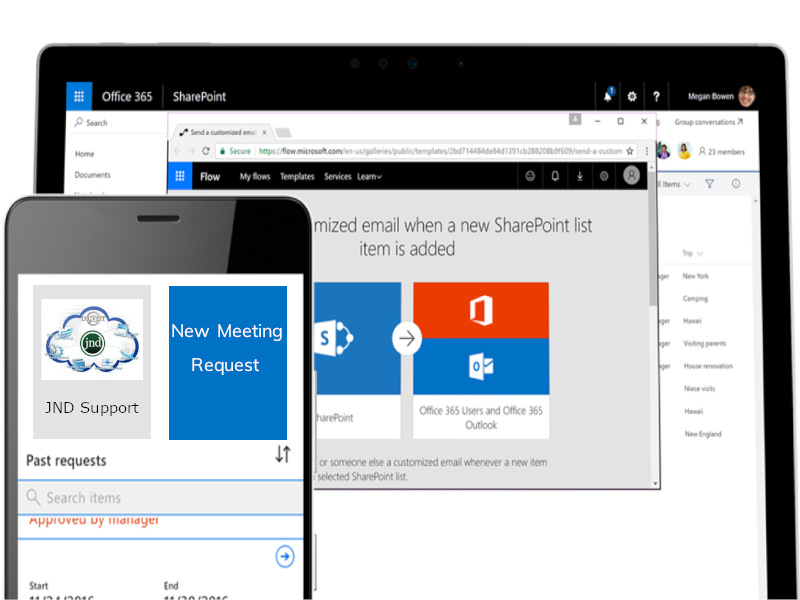Open the Group conversations link
Screen dimensions: 800x600
pos(708,122)
